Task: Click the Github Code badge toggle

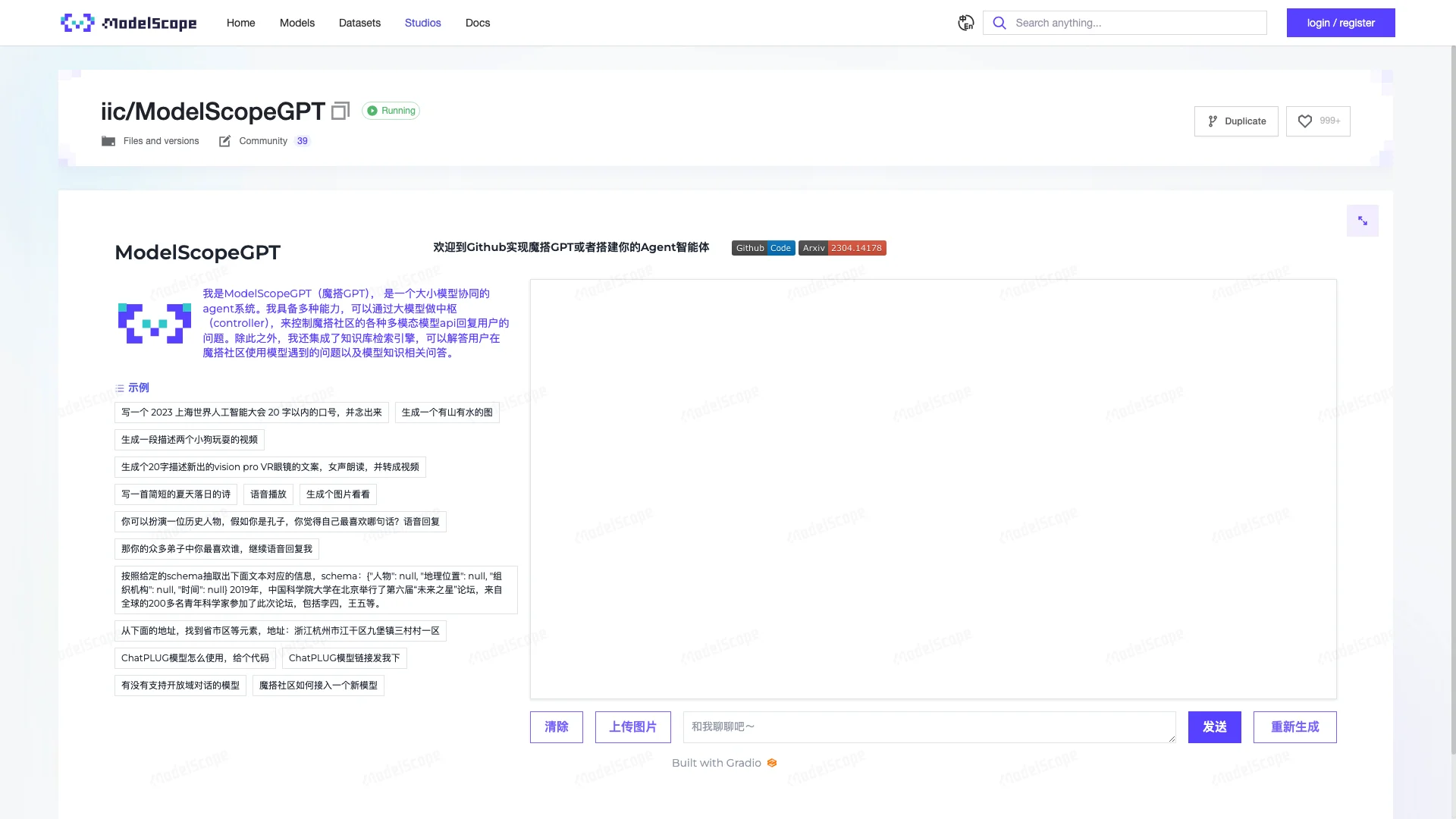Action: 763,248
